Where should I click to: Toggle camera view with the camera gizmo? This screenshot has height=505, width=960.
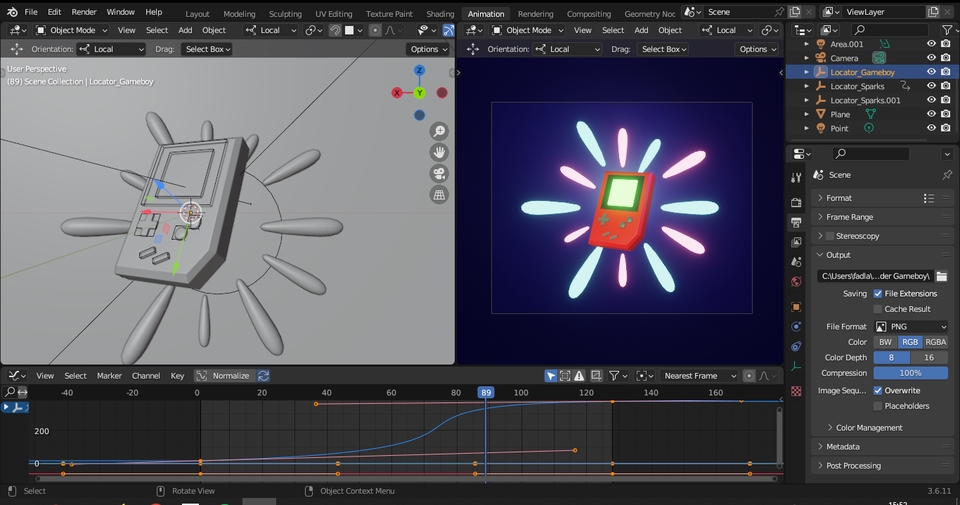[439, 174]
